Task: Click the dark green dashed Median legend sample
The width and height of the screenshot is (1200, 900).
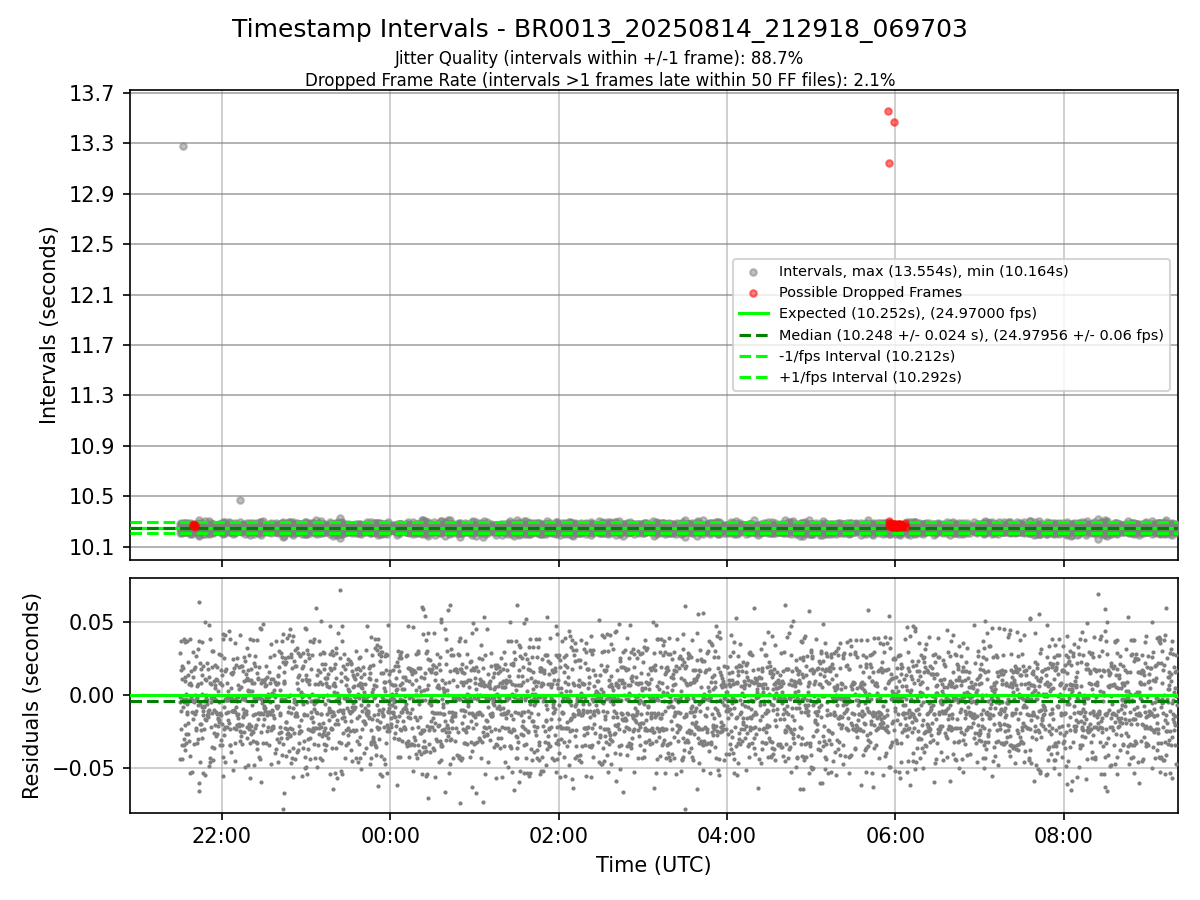Action: [x=753, y=335]
